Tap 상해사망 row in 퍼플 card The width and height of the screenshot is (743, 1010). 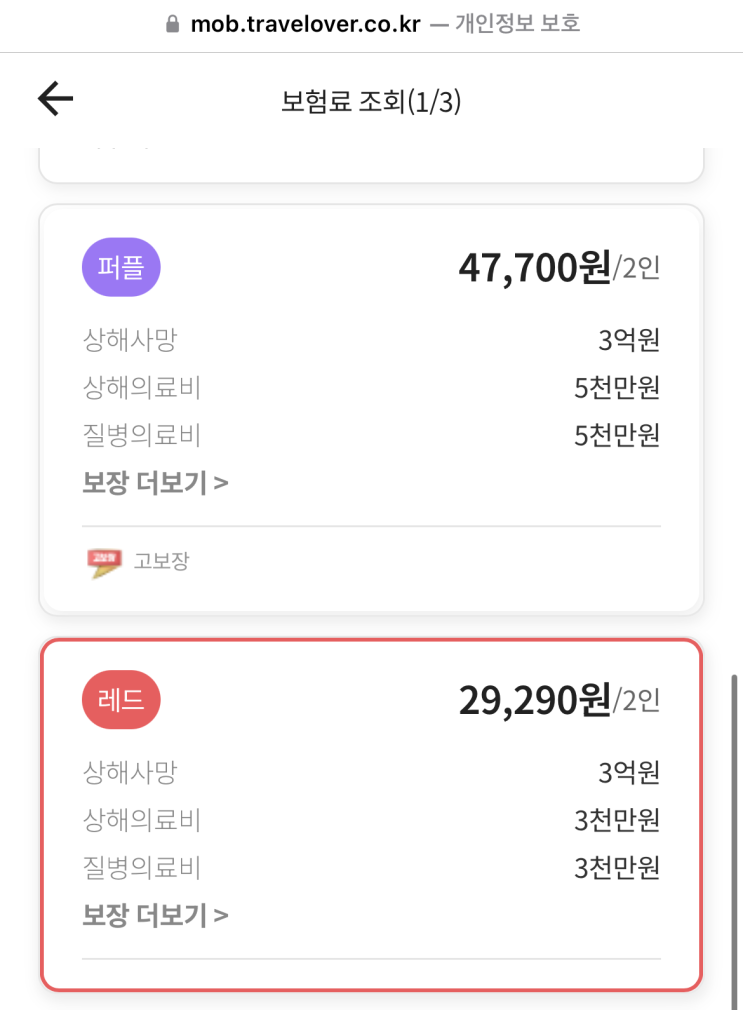click(x=129, y=340)
